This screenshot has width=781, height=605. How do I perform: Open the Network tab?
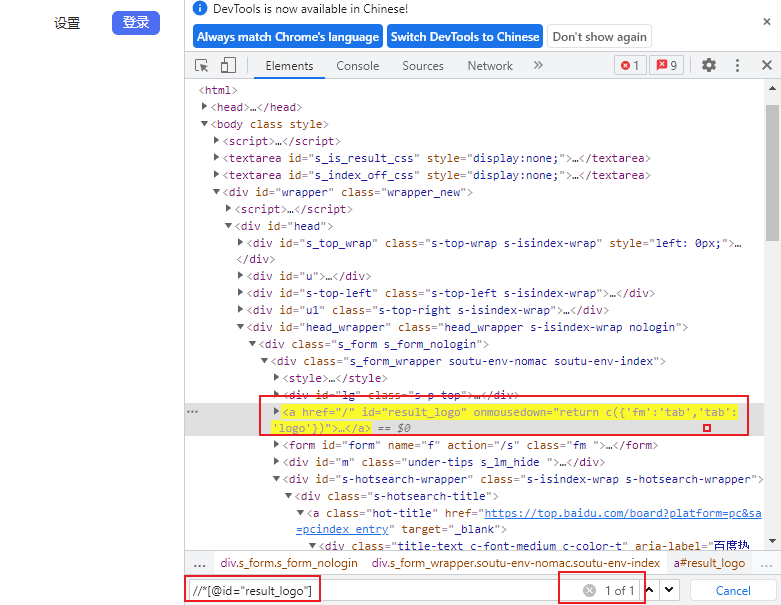(x=490, y=66)
